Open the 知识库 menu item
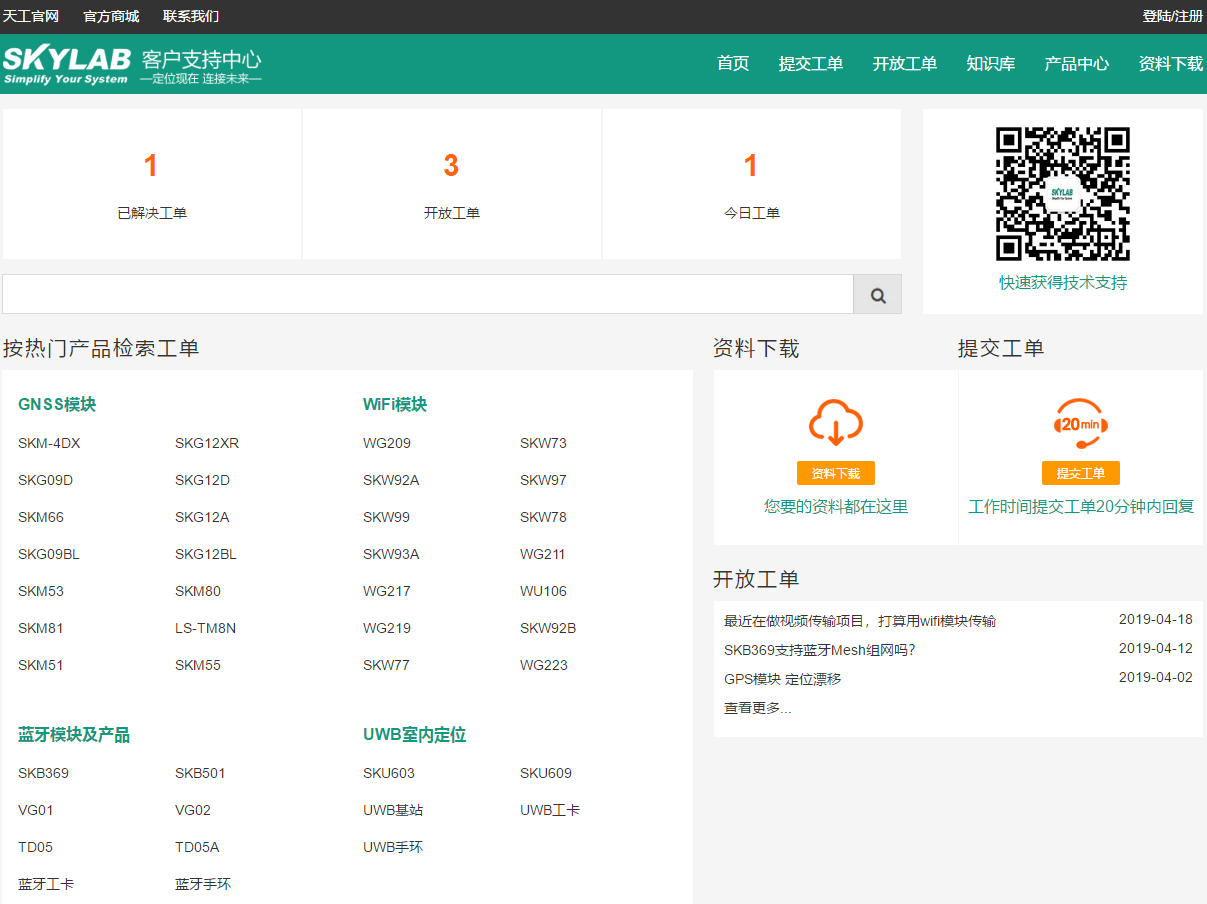This screenshot has height=904, width=1207. point(989,63)
